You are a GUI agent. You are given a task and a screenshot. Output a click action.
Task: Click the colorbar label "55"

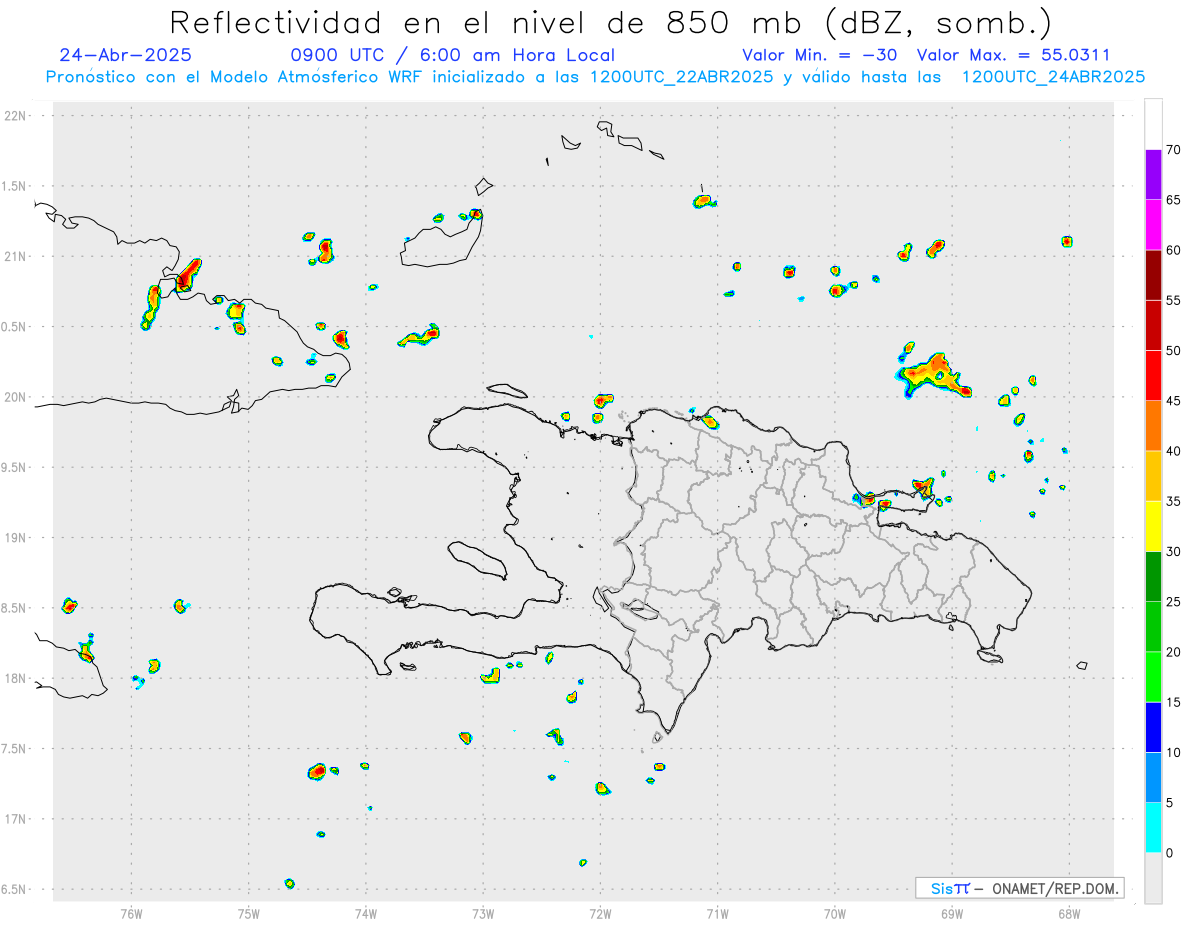click(1174, 300)
